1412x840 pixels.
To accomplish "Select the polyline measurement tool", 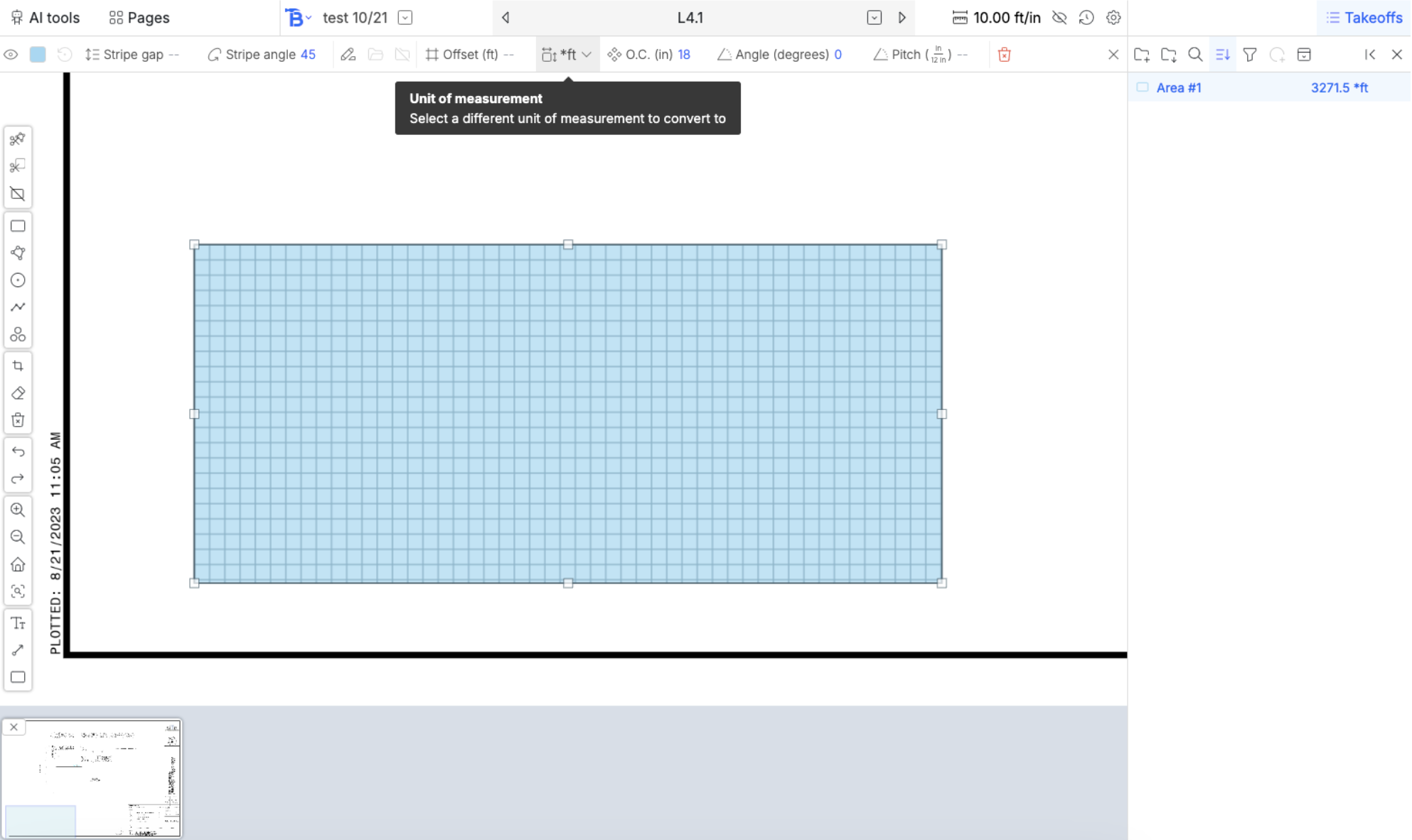I will 18,307.
